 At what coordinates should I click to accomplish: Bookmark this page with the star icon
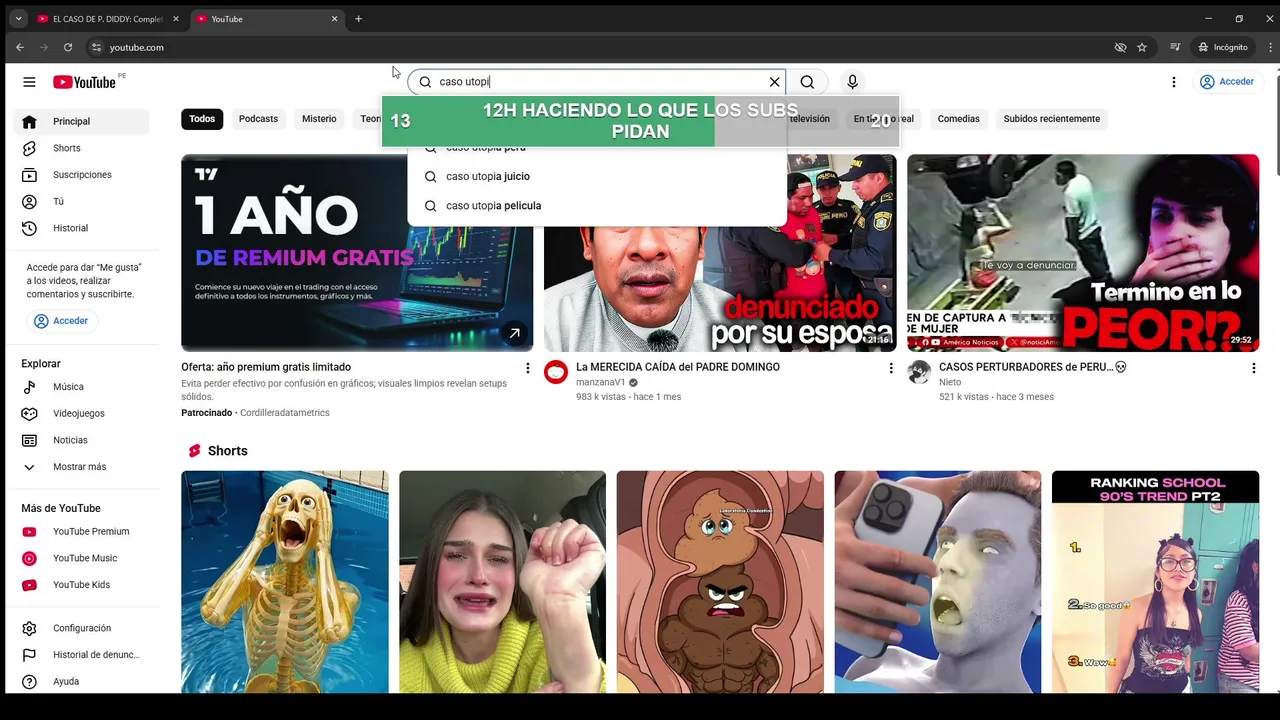pyautogui.click(x=1142, y=47)
